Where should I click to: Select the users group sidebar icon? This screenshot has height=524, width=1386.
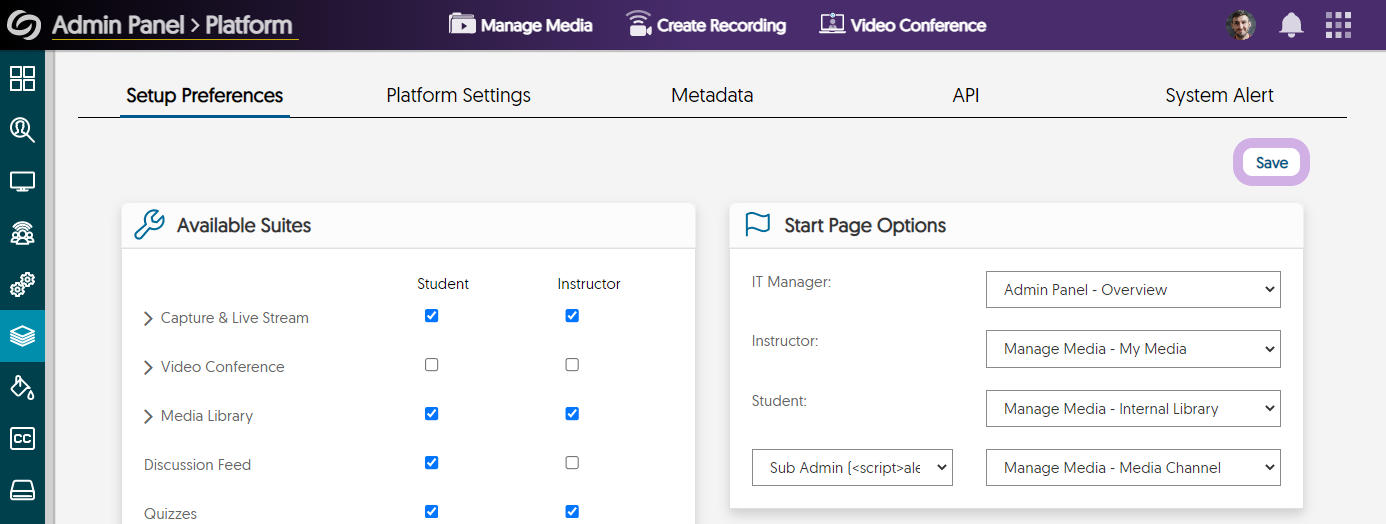(x=22, y=233)
